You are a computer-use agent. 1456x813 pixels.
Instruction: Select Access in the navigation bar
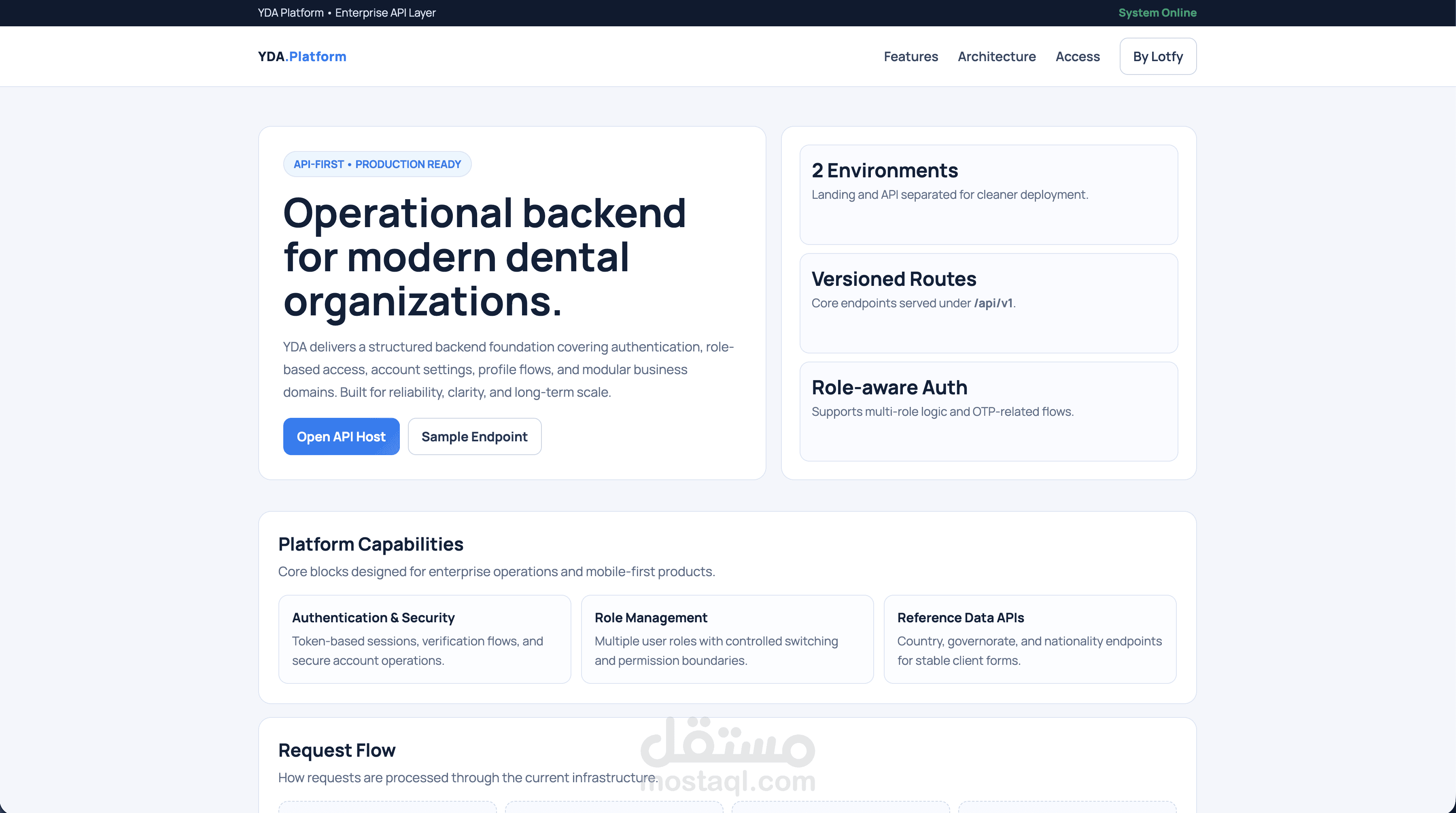pos(1077,57)
